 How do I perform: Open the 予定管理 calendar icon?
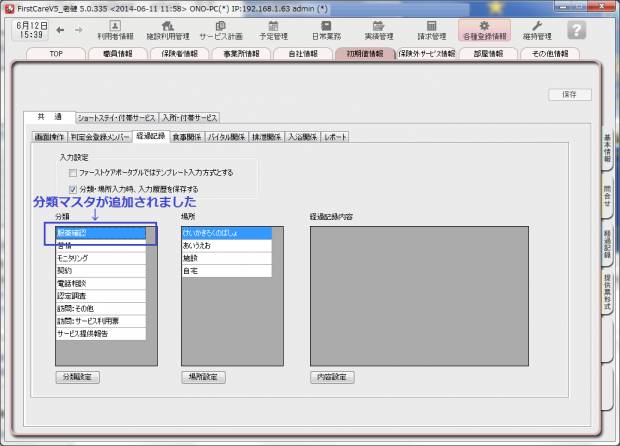click(x=273, y=29)
